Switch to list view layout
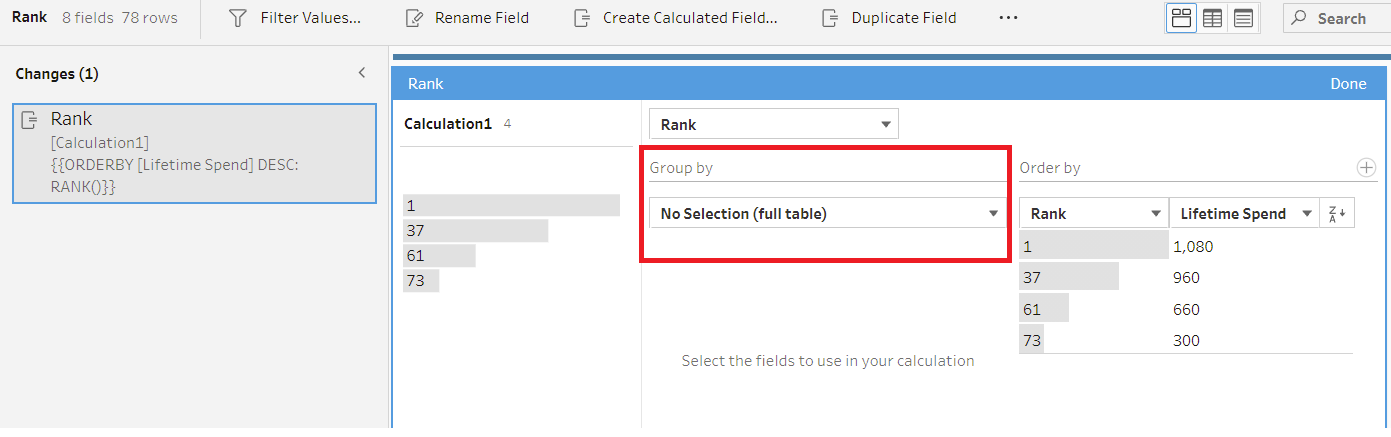 (x=1243, y=18)
